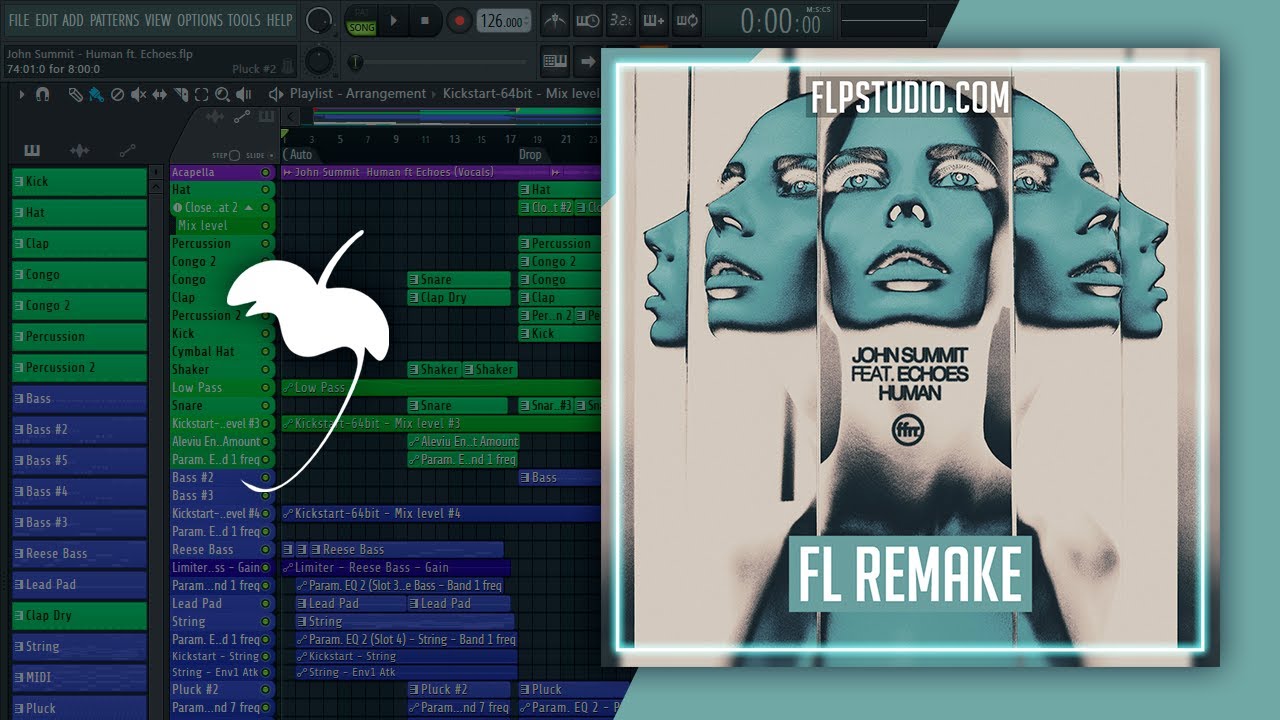Viewport: 1280px width, 720px height.
Task: Click the typing keyboard to piano icon
Action: (556, 62)
